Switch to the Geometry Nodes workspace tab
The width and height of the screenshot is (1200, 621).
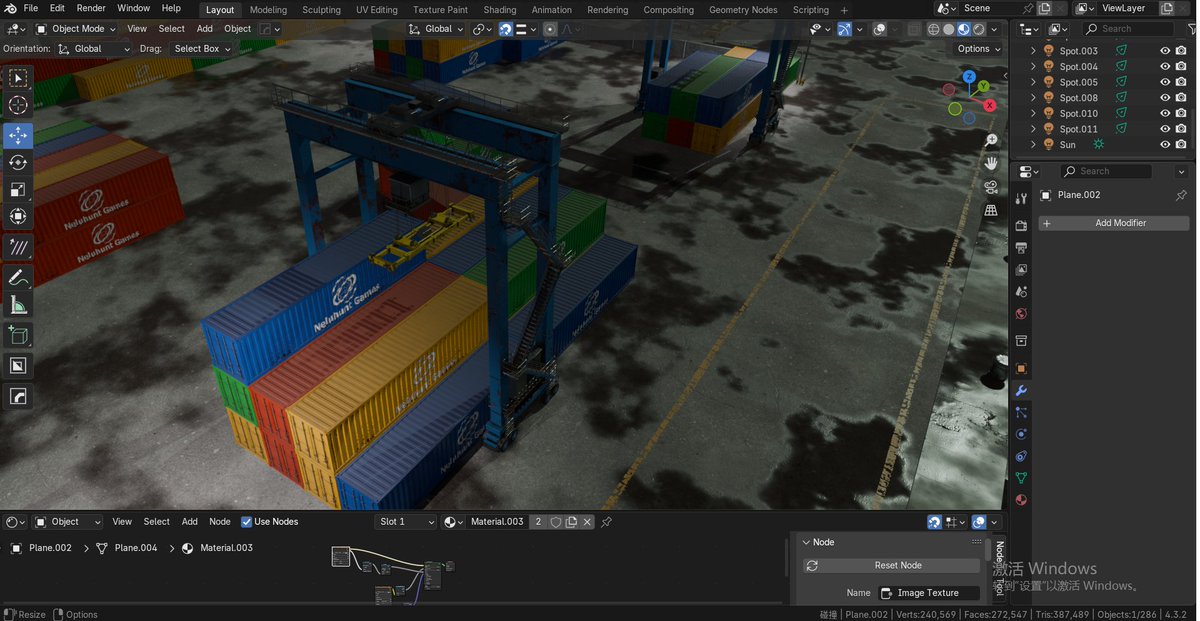coord(743,10)
